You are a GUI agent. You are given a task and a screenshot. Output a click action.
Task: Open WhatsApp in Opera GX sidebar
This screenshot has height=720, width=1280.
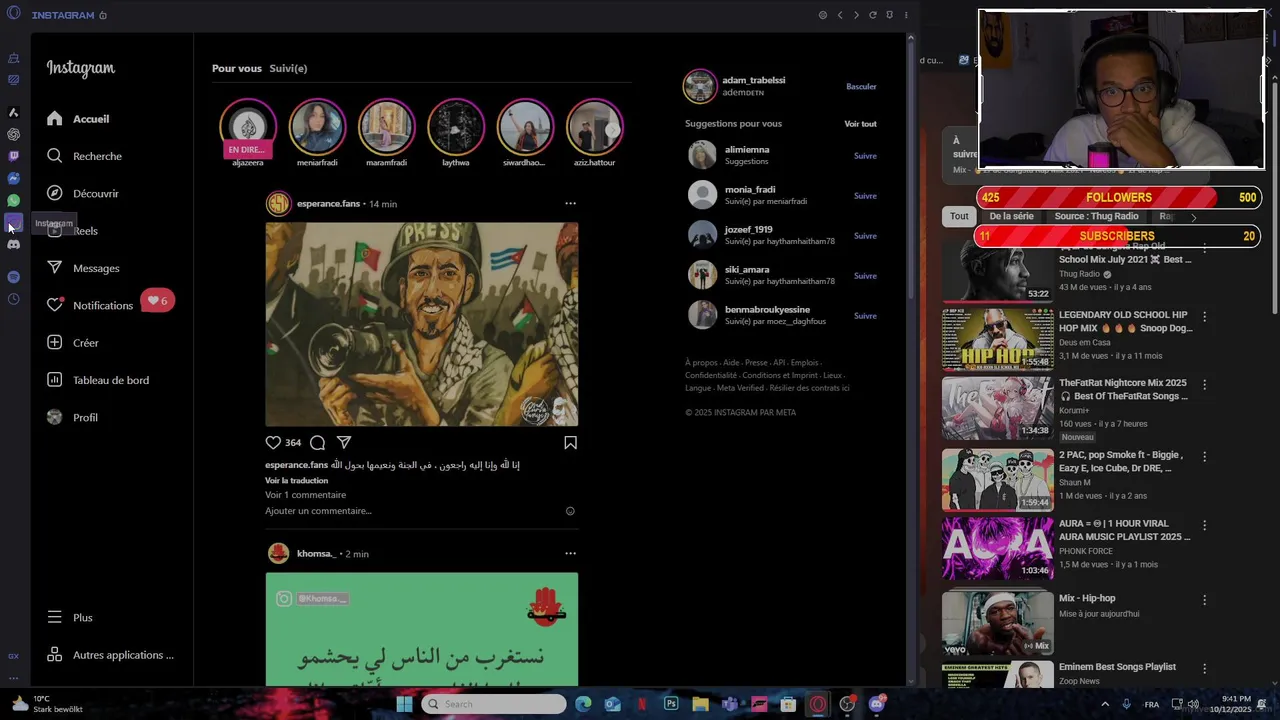13,201
